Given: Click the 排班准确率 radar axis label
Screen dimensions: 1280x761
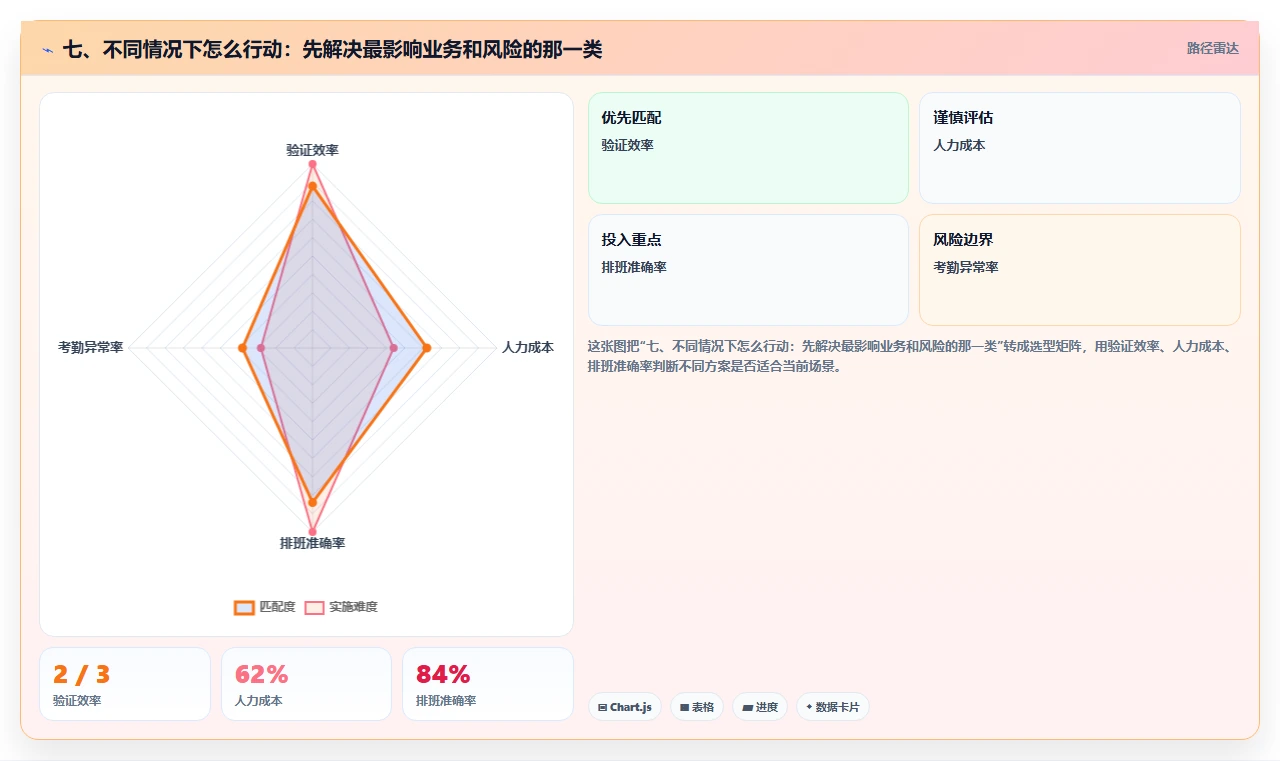Looking at the screenshot, I should click(312, 543).
